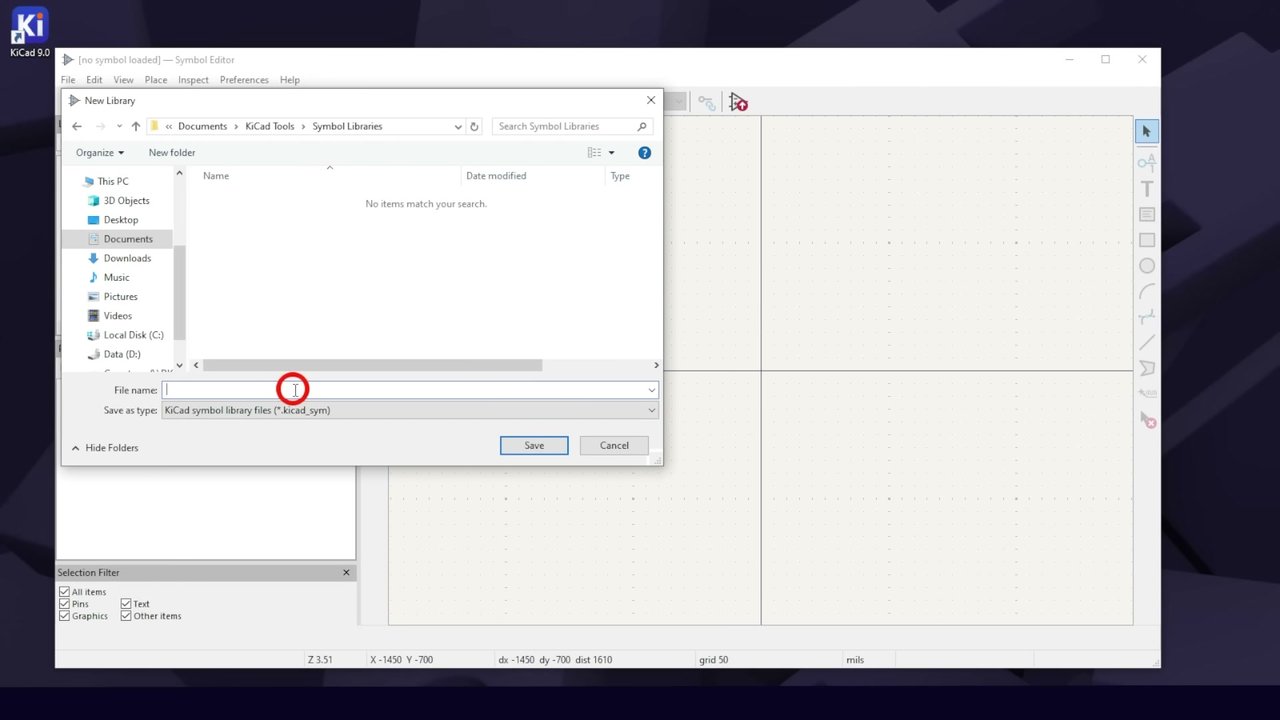Image resolution: width=1280 pixels, height=720 pixels.
Task: Open the Organize dropdown
Action: 100,152
